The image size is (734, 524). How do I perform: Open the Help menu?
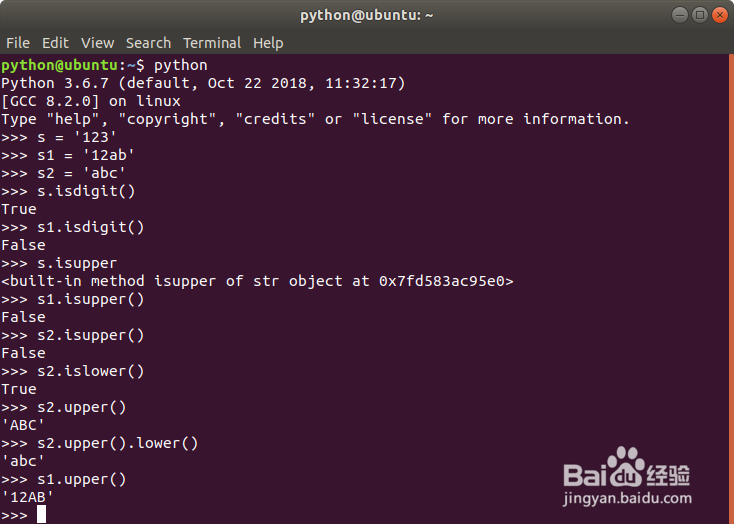click(x=268, y=43)
